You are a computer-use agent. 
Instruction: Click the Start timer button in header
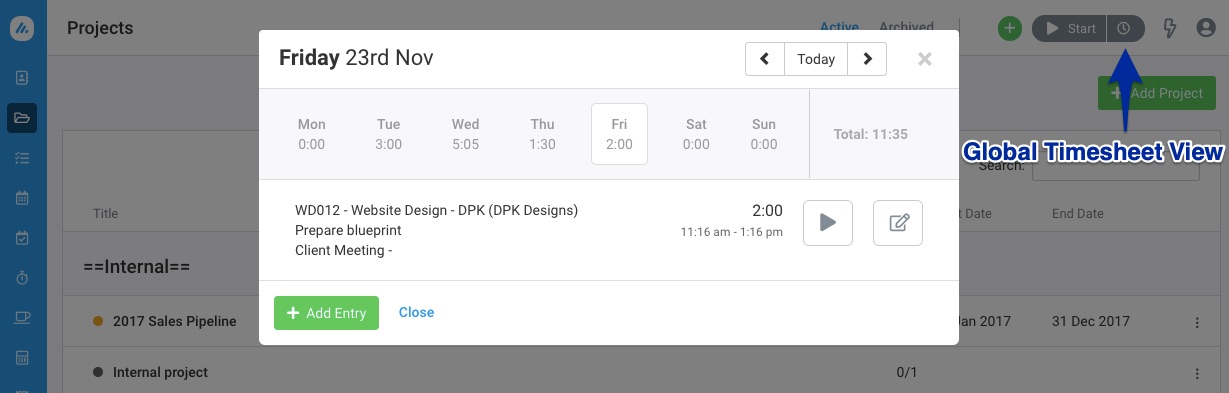pyautogui.click(x=1069, y=29)
